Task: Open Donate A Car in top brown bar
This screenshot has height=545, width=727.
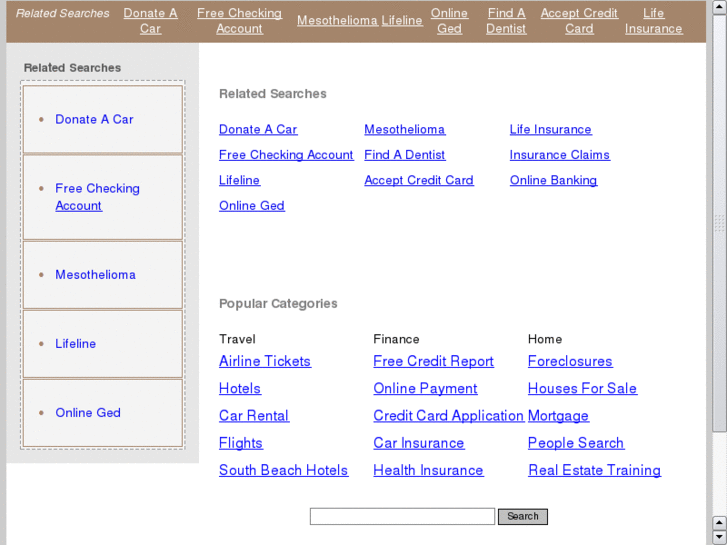Action: pos(150,21)
